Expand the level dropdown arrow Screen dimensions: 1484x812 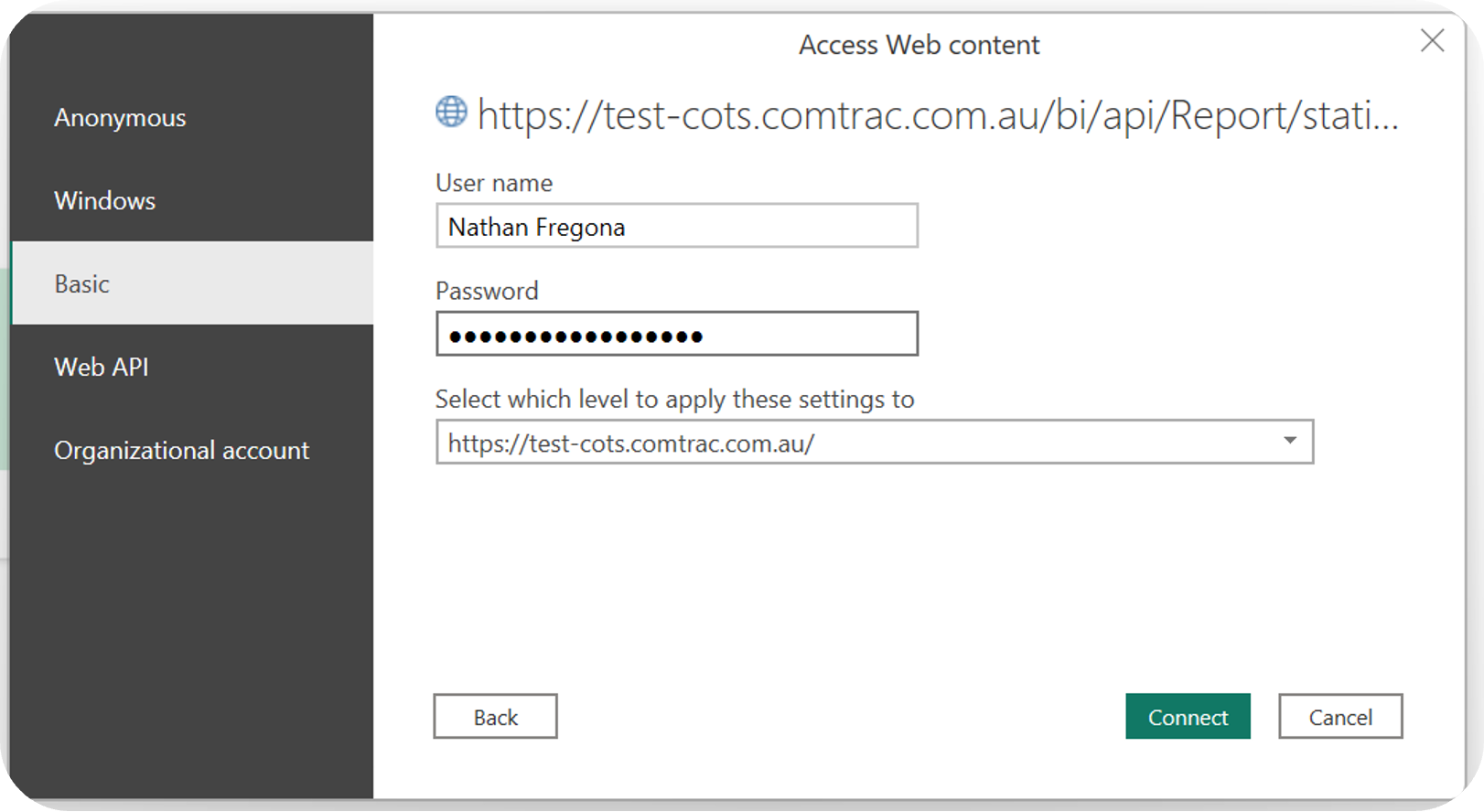(x=1289, y=442)
